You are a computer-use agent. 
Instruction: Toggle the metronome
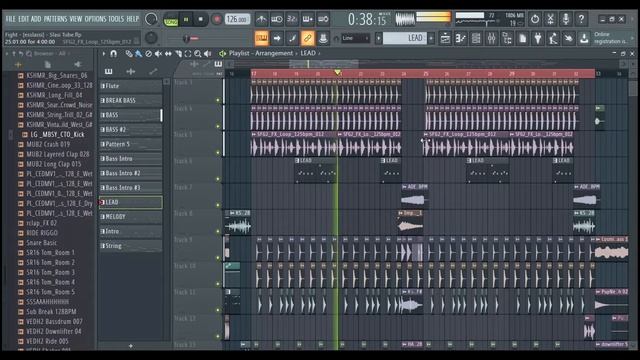[262, 19]
